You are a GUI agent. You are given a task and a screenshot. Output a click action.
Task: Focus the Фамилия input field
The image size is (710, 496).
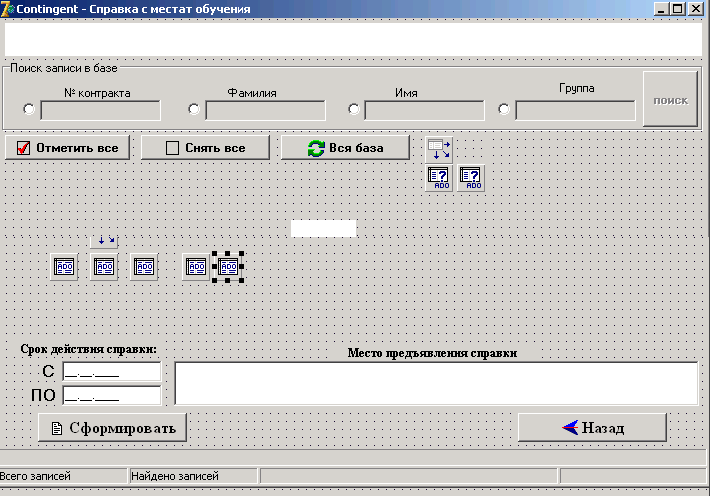(265, 111)
